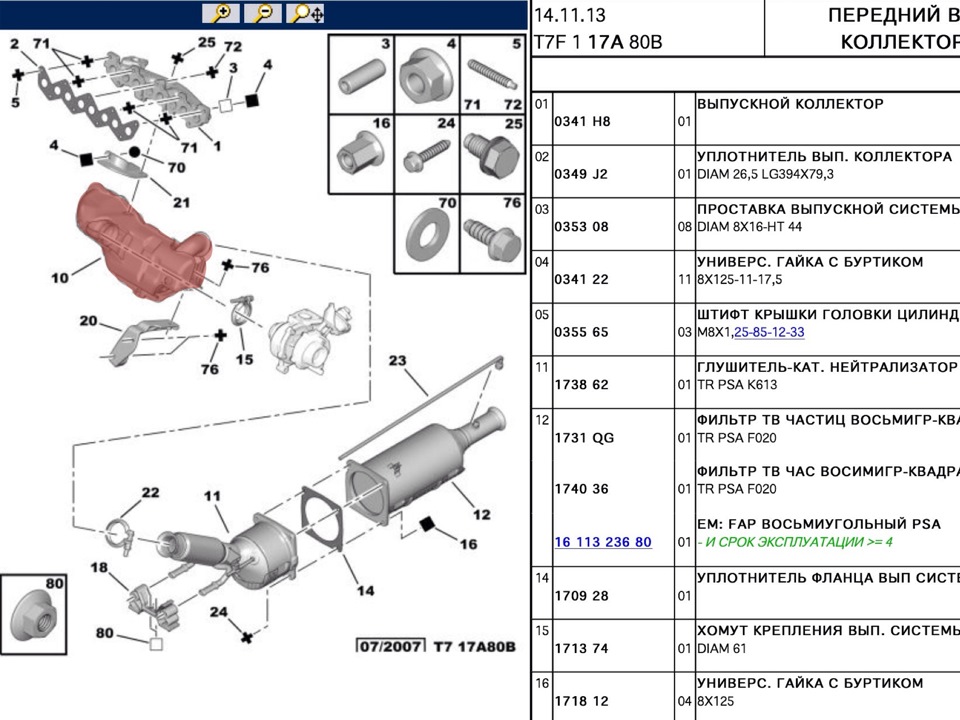Click the black square marker labeled 16
This screenshot has height=720, width=960.
pyautogui.click(x=427, y=524)
